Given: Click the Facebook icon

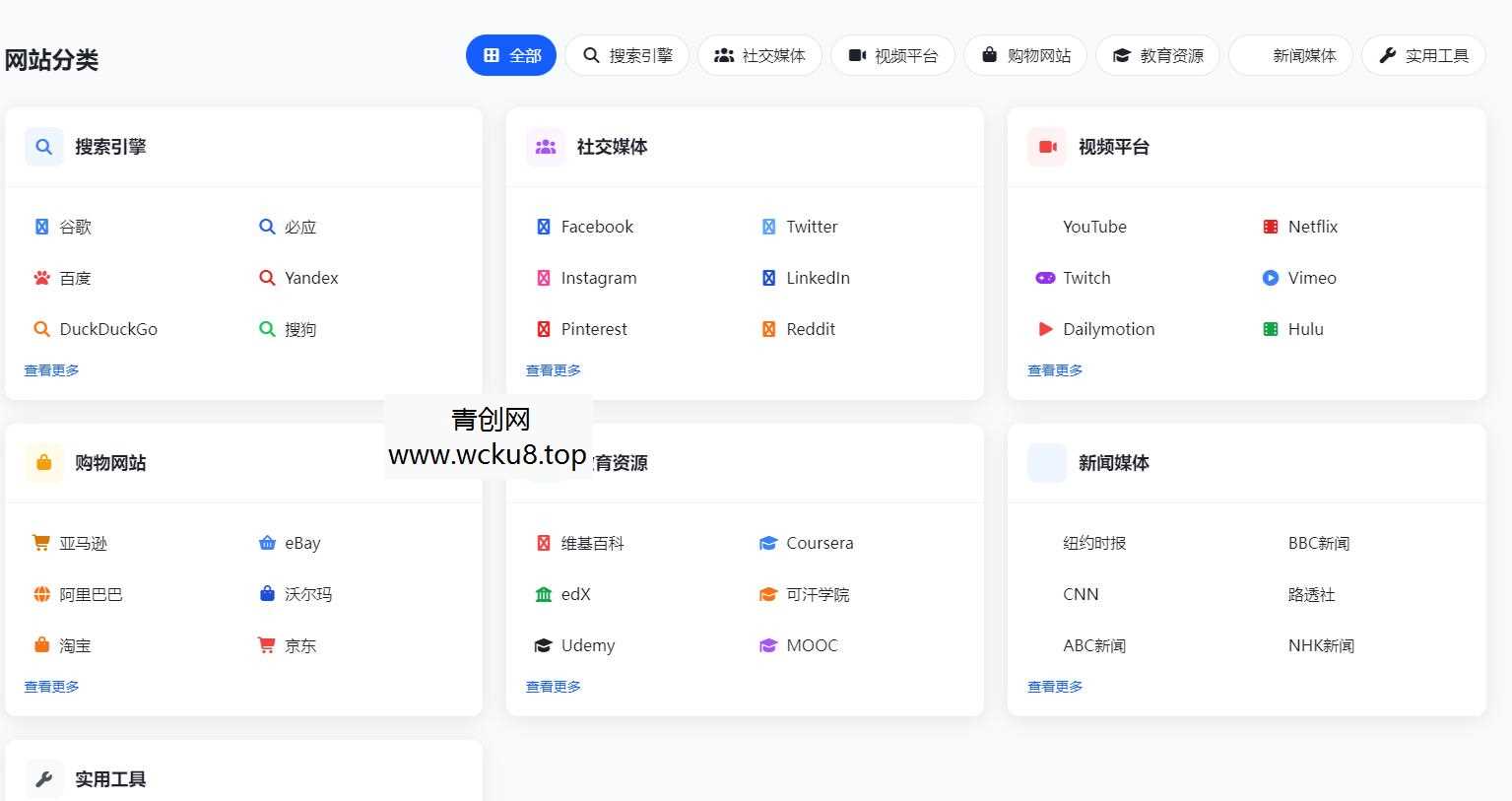Looking at the screenshot, I should coord(543,226).
